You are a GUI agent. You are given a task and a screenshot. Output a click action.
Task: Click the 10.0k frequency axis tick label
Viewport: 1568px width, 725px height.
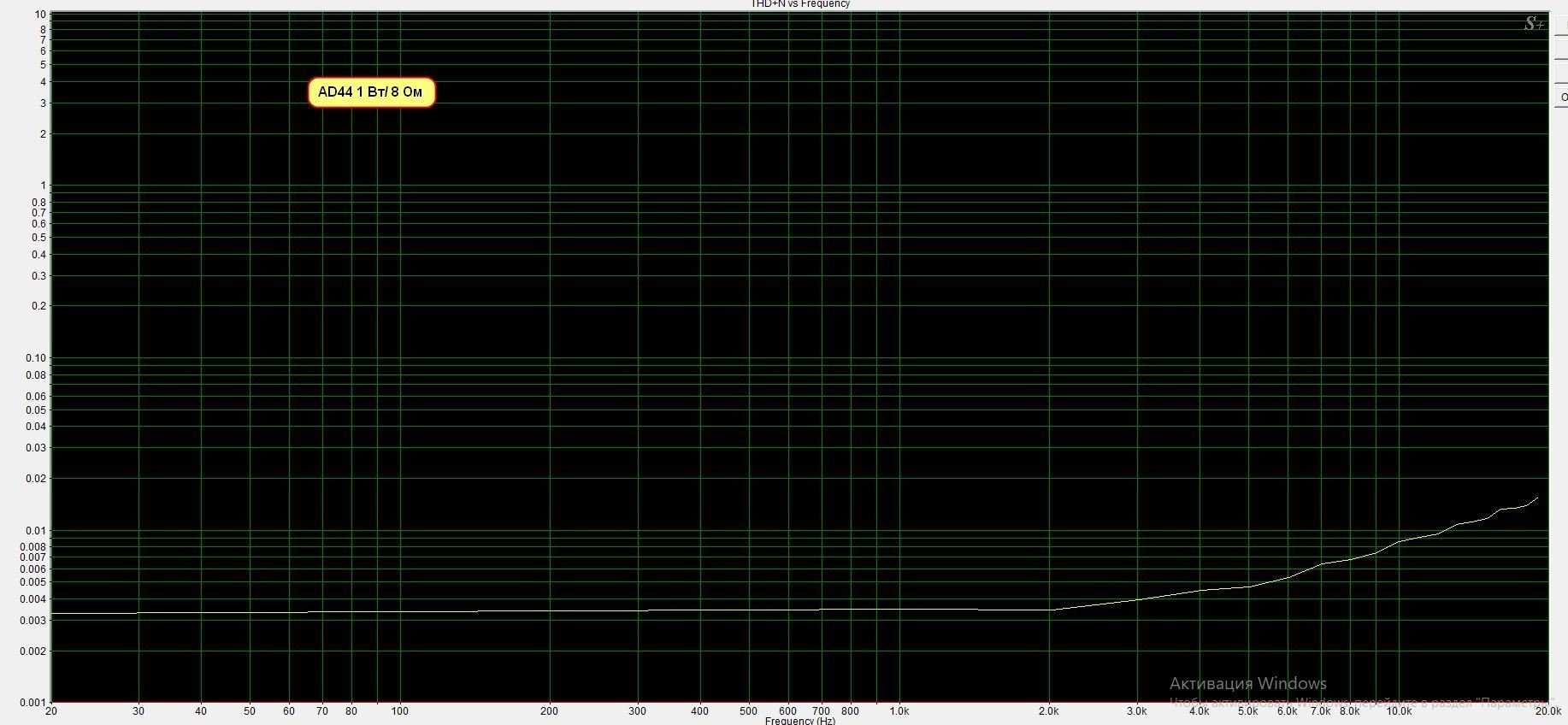(x=1399, y=710)
